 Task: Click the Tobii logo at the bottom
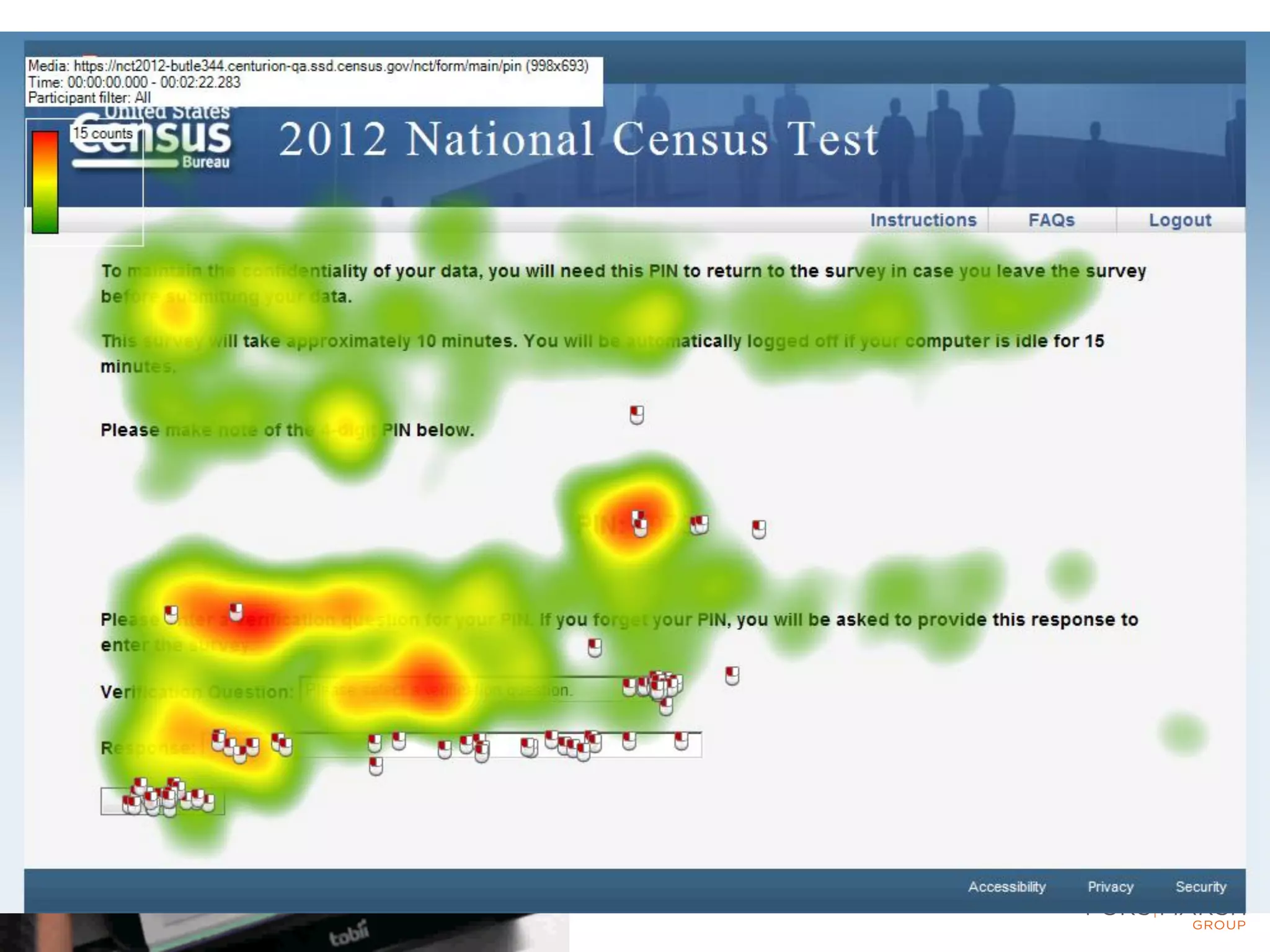coord(349,934)
